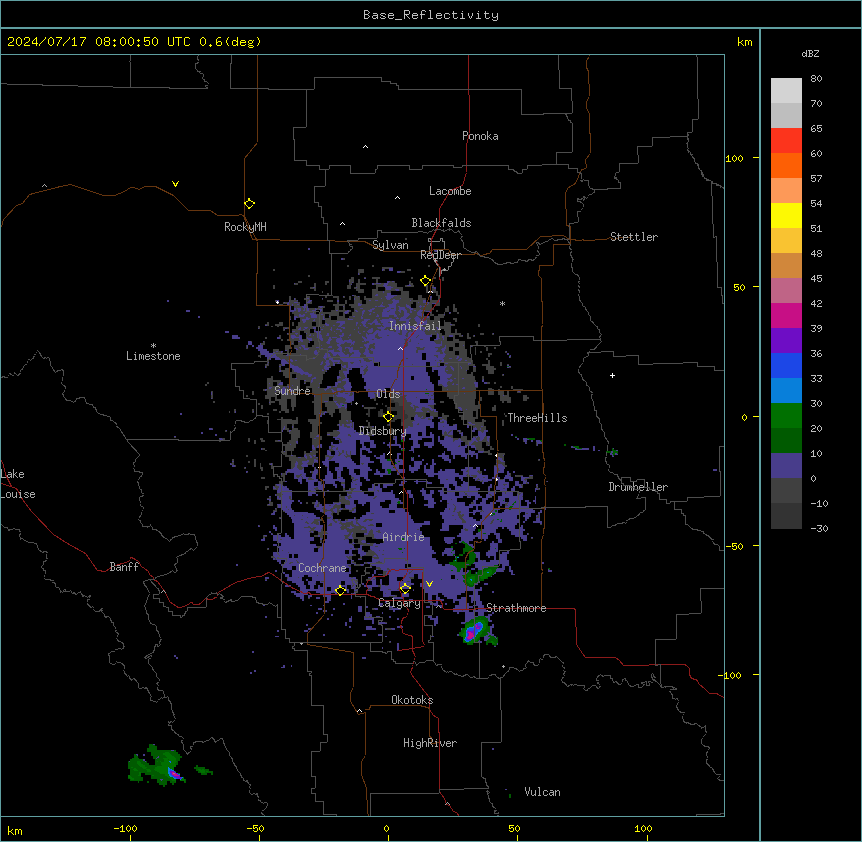The width and height of the screenshot is (862, 842).
Task: Select the orange 57-60 dBZ legend swatch
Action: [x=786, y=165]
